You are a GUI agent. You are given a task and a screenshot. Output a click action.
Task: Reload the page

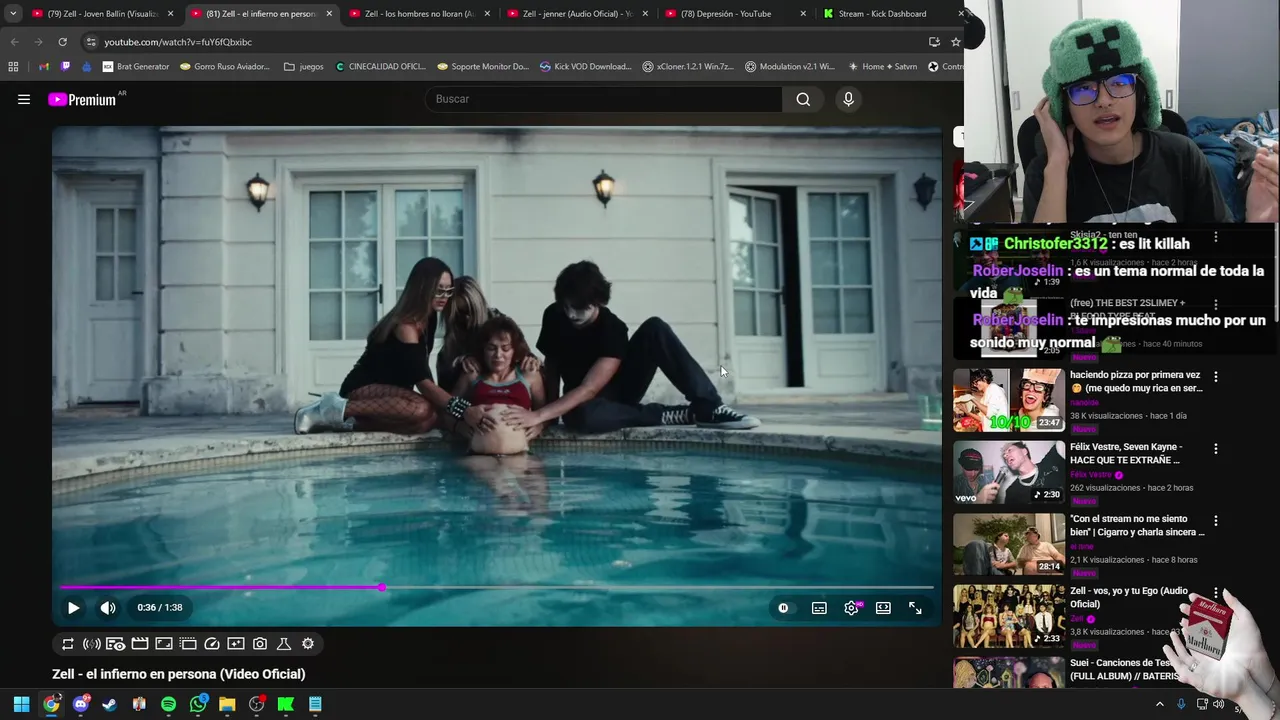[62, 42]
